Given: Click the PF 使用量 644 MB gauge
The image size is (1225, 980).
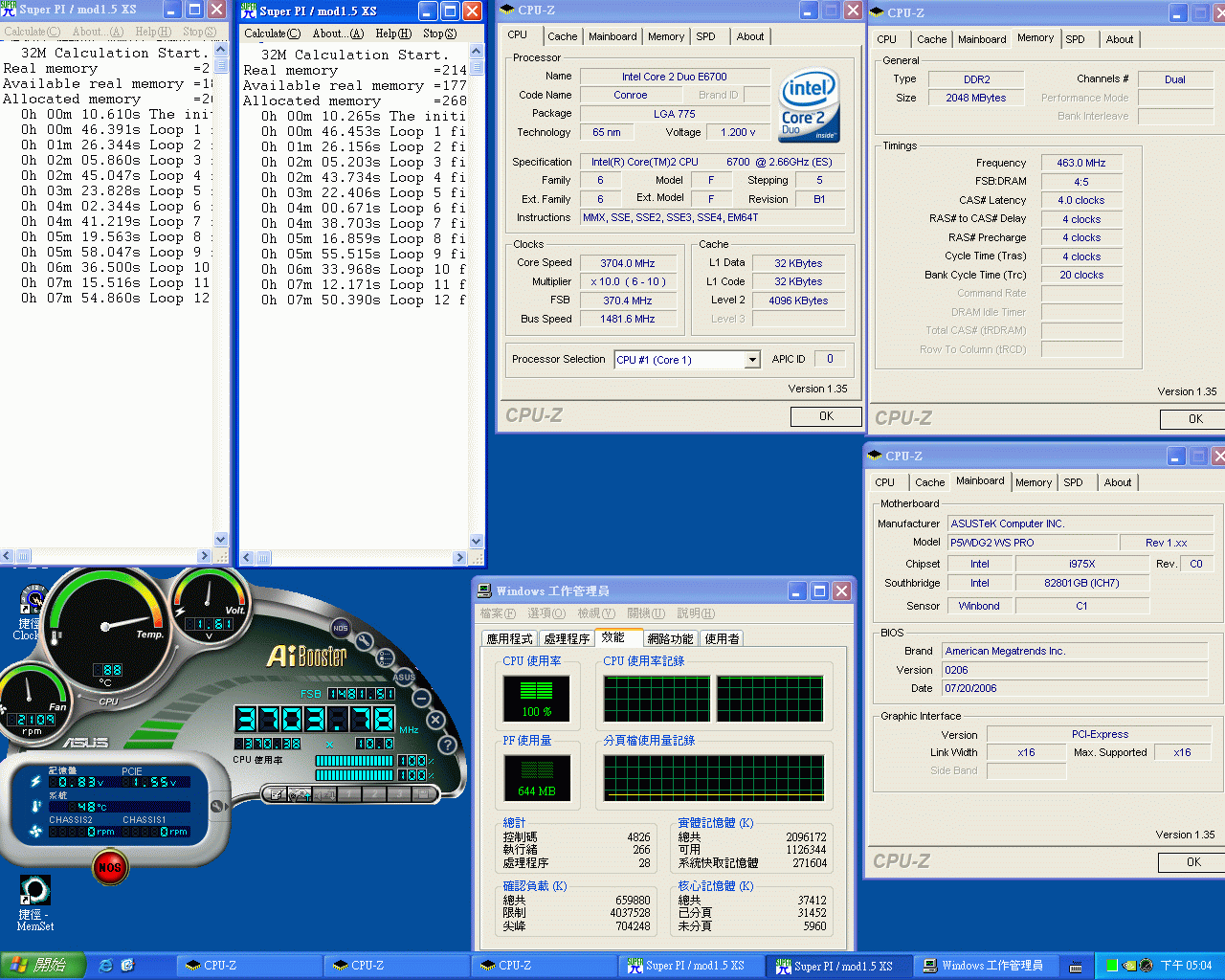Looking at the screenshot, I should point(537,778).
